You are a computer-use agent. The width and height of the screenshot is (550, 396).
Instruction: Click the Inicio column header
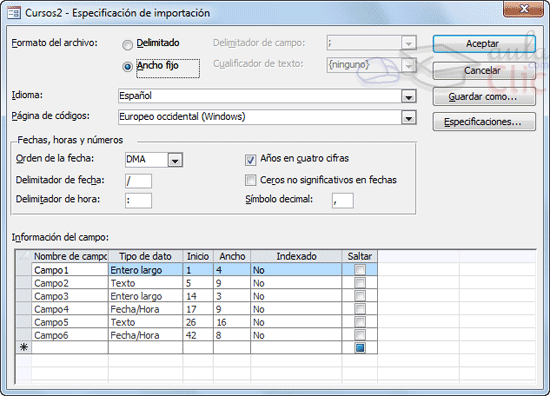(198, 256)
